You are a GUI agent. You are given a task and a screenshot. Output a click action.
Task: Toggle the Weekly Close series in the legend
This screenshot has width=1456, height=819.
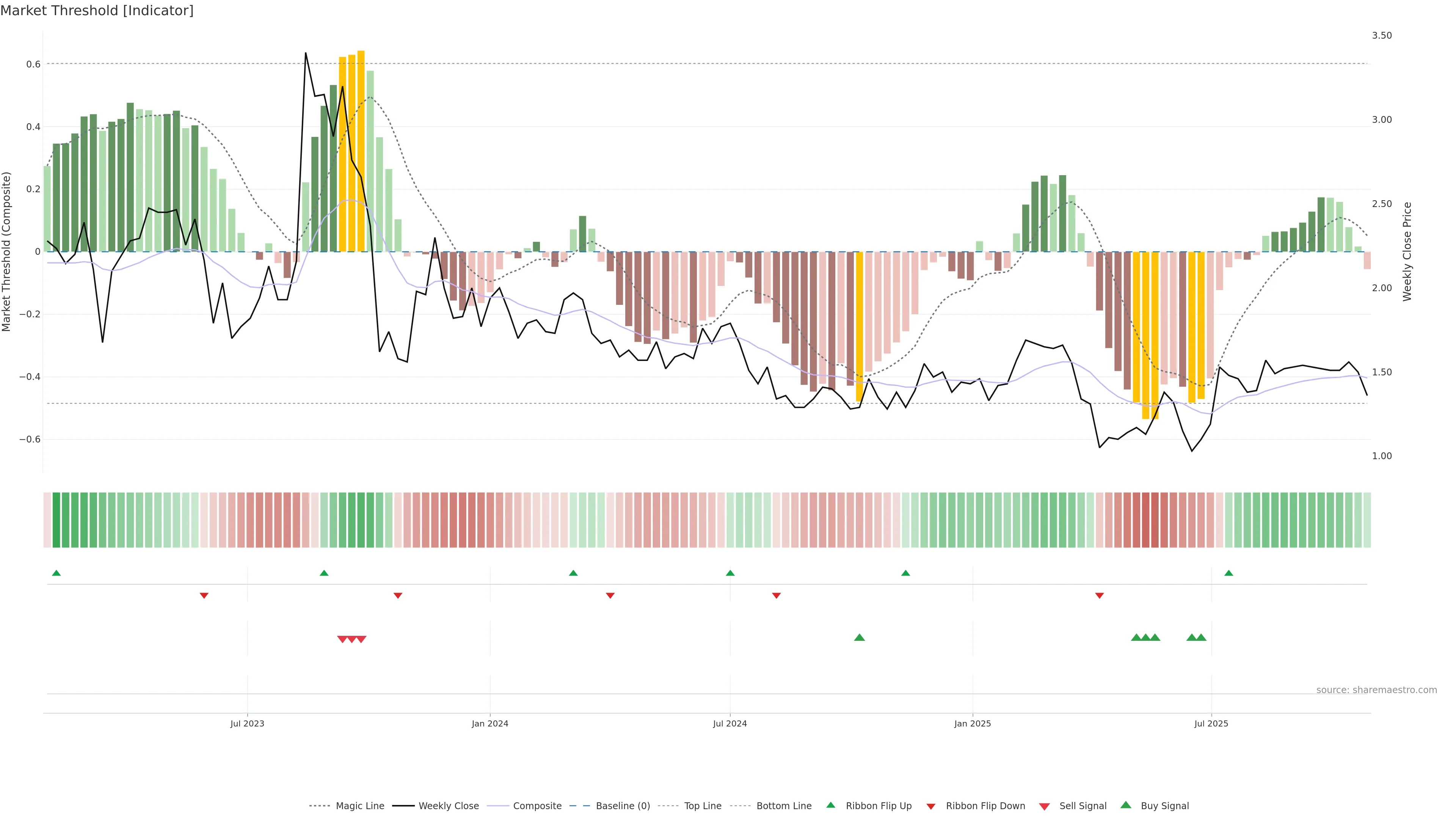pyautogui.click(x=448, y=806)
